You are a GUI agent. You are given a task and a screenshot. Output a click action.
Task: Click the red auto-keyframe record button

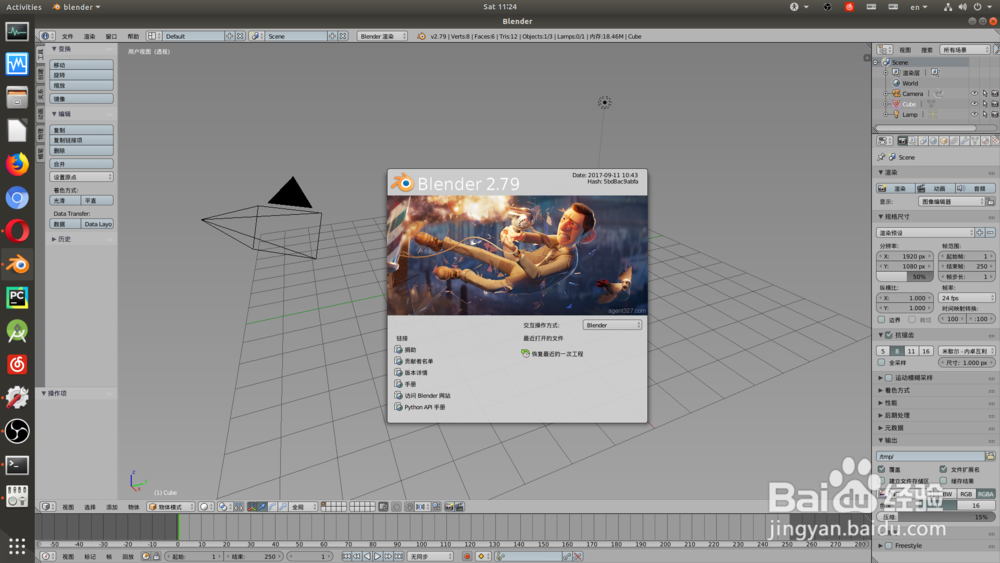[467, 557]
